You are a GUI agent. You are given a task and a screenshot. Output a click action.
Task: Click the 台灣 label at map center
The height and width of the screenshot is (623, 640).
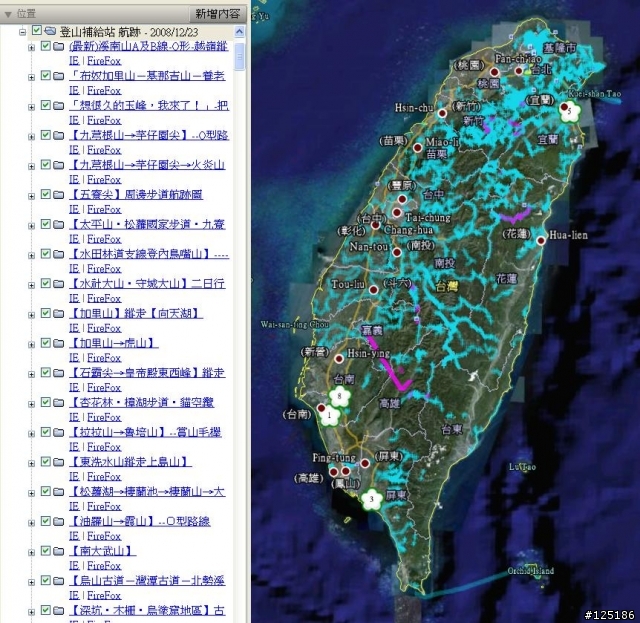coord(447,286)
